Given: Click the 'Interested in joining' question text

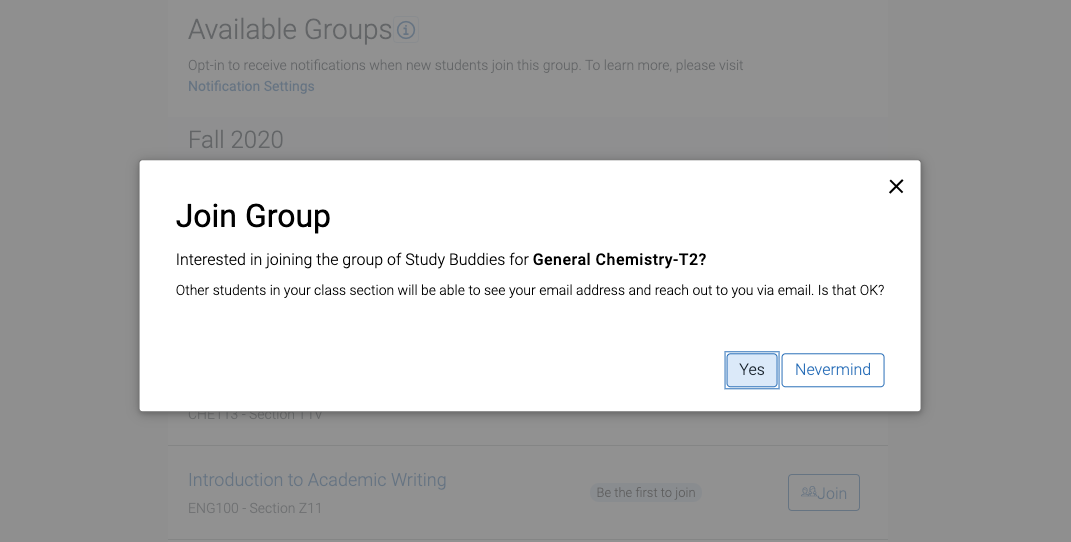Looking at the screenshot, I should [353, 260].
